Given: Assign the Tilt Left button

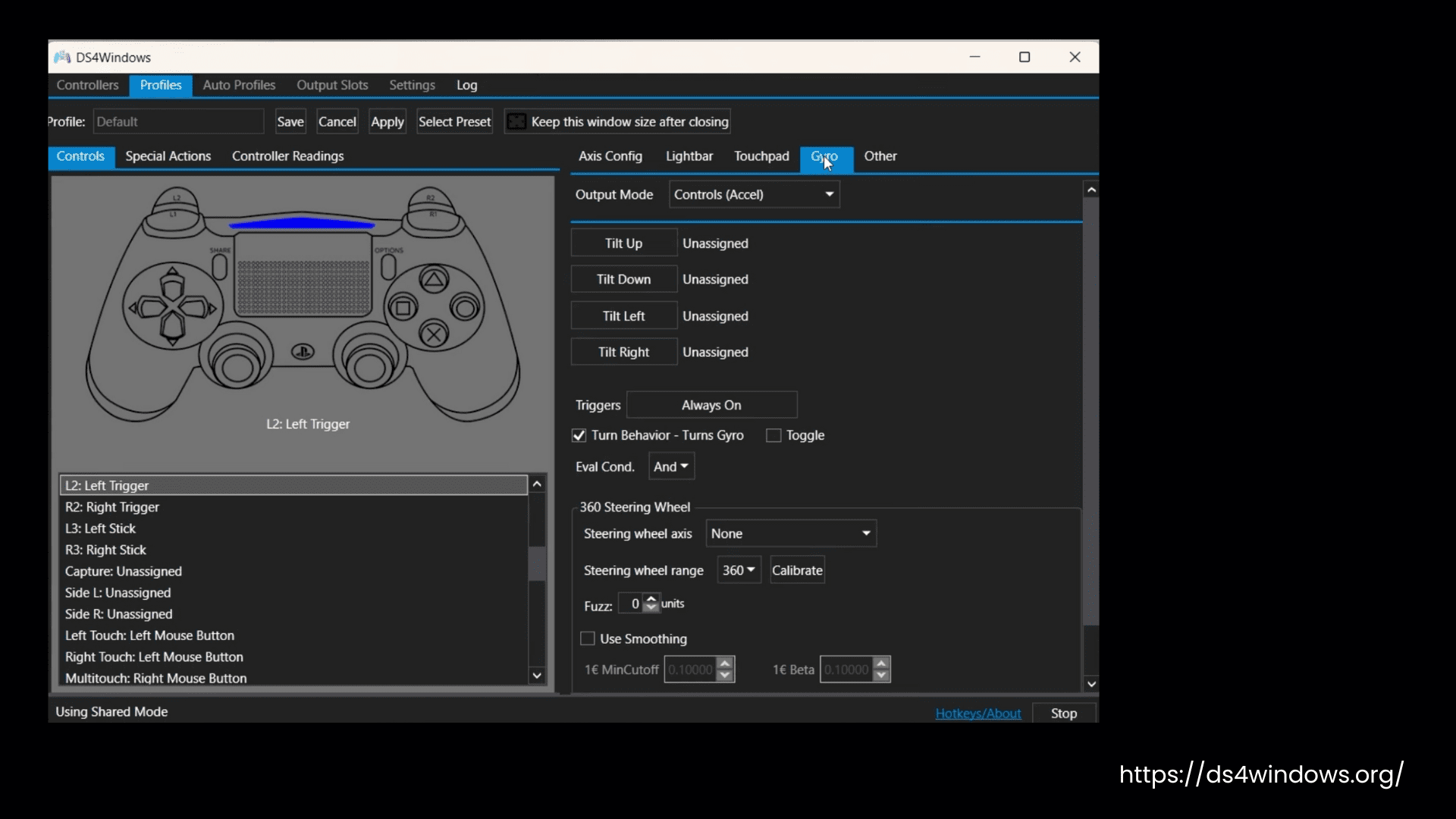Looking at the screenshot, I should (x=623, y=316).
